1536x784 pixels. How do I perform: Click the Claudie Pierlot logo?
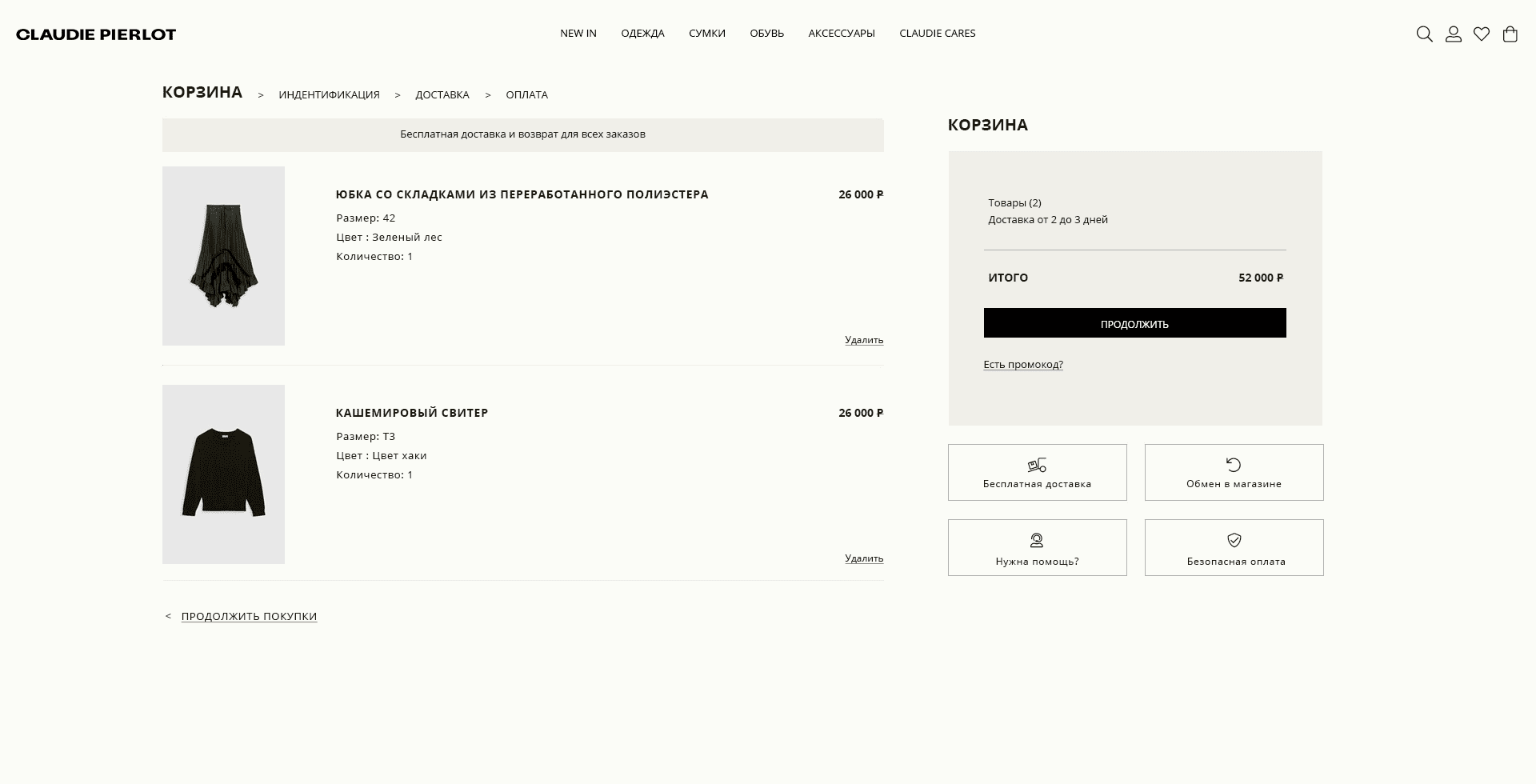coord(96,34)
